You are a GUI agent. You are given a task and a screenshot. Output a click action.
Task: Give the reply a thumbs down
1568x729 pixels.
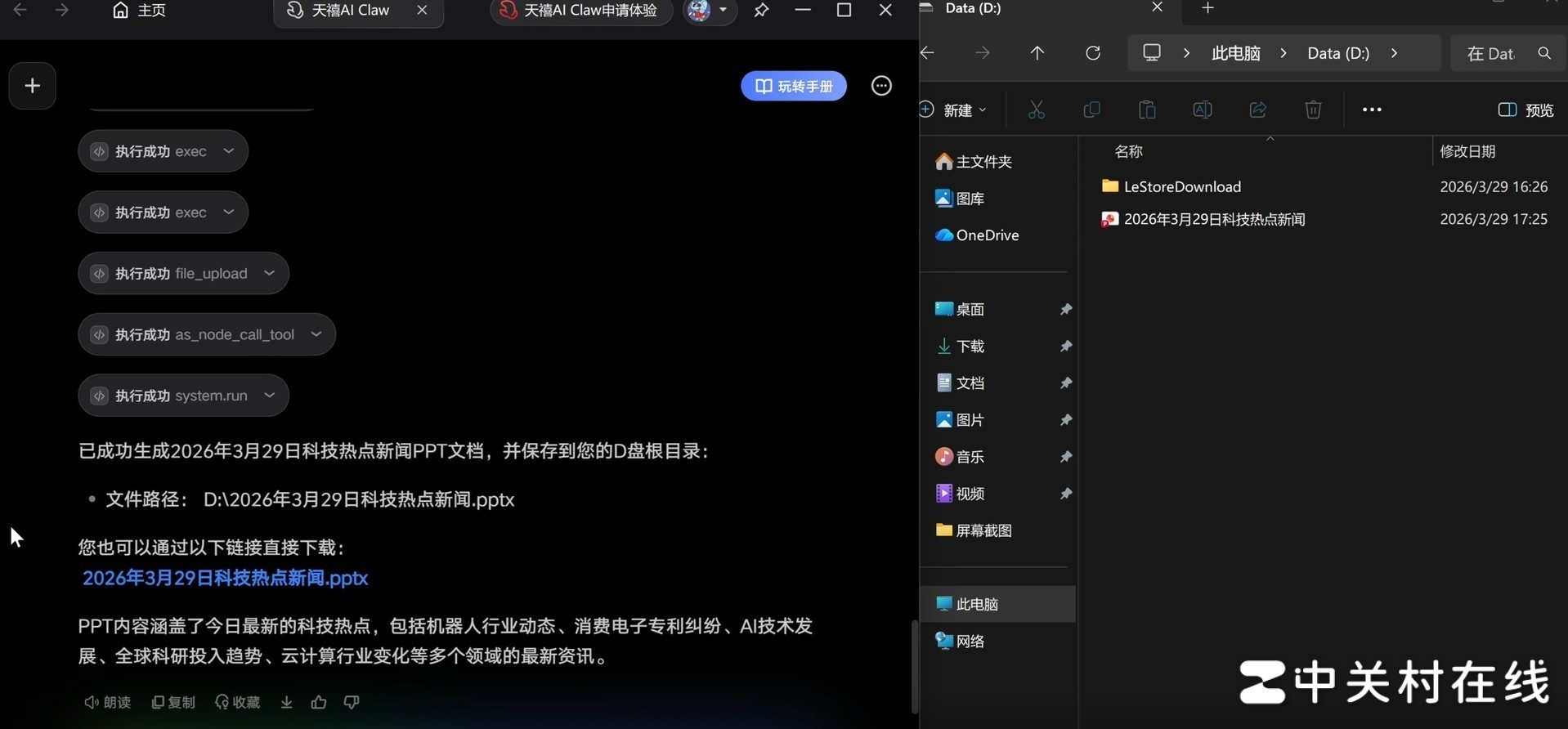click(x=352, y=702)
